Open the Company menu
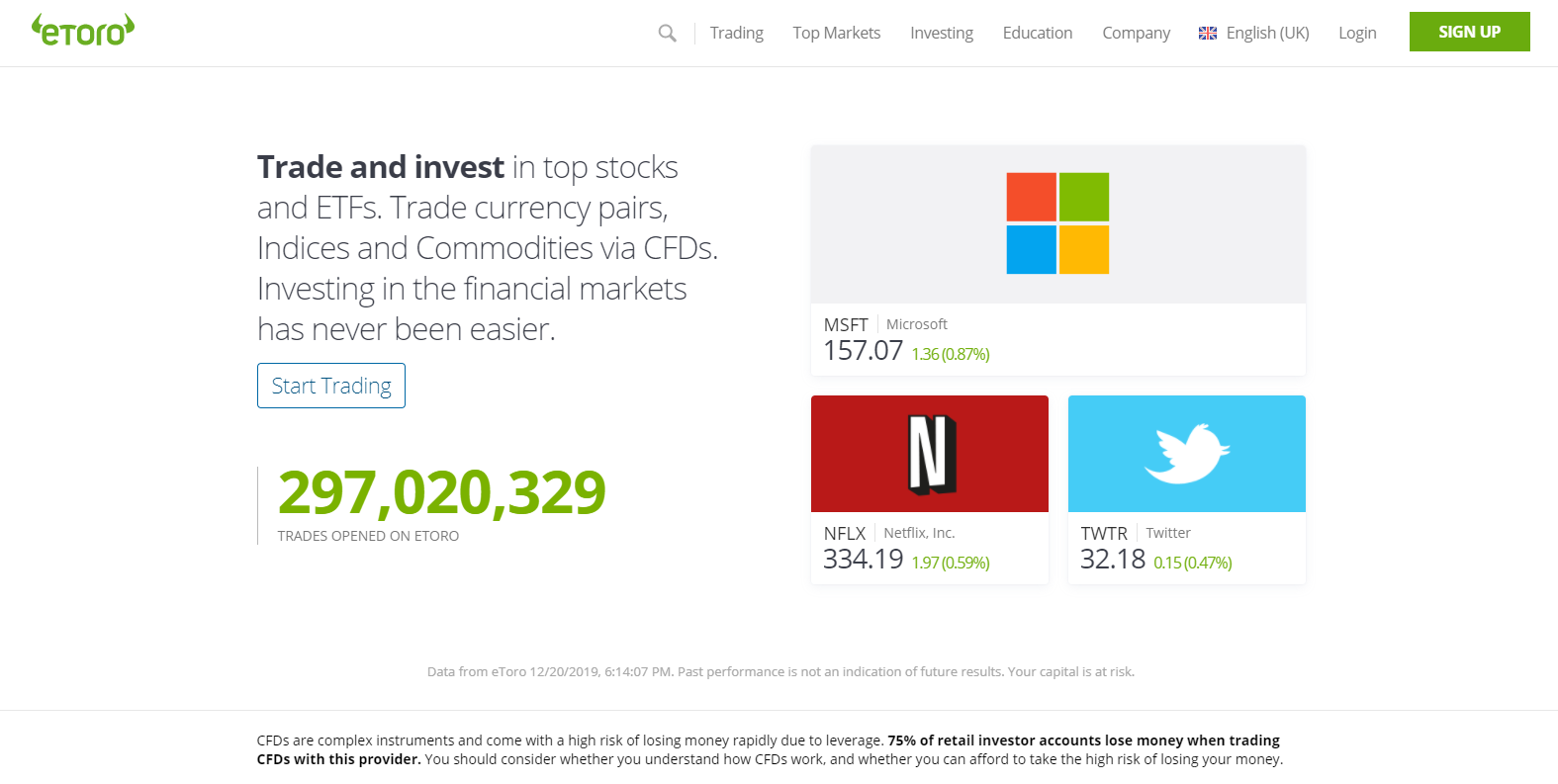Viewport: 1558px width, 784px height. pyautogui.click(x=1136, y=33)
